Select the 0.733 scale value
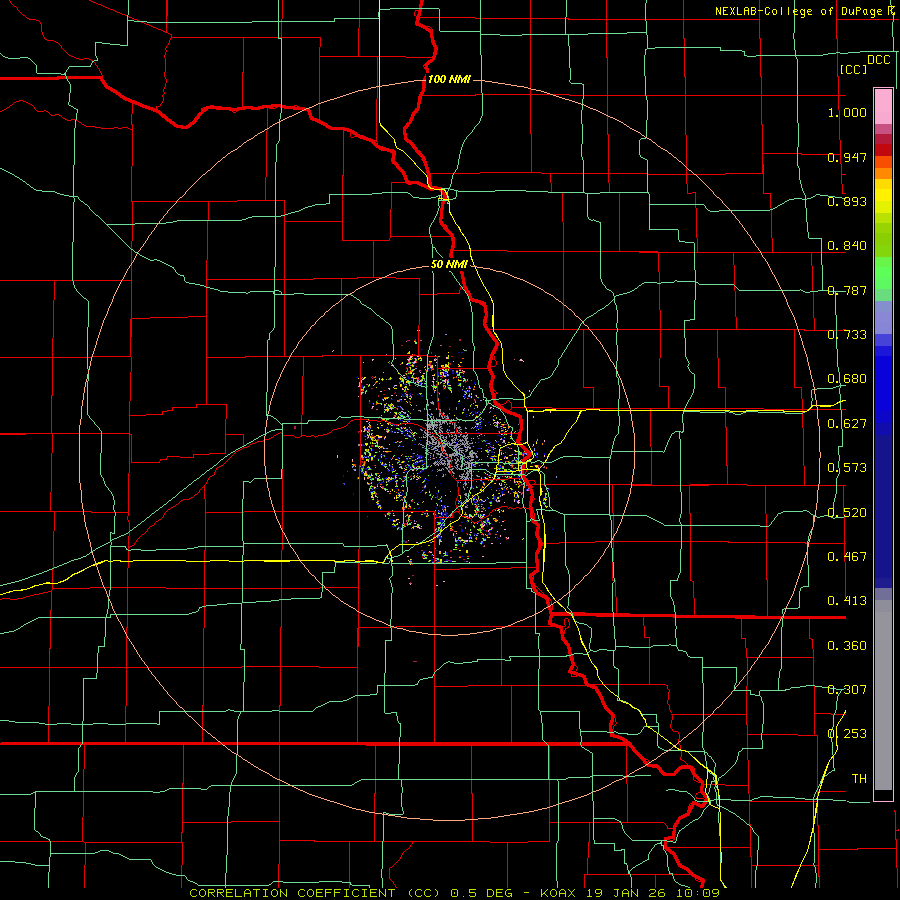Screen dimensions: 900x900 pos(847,335)
